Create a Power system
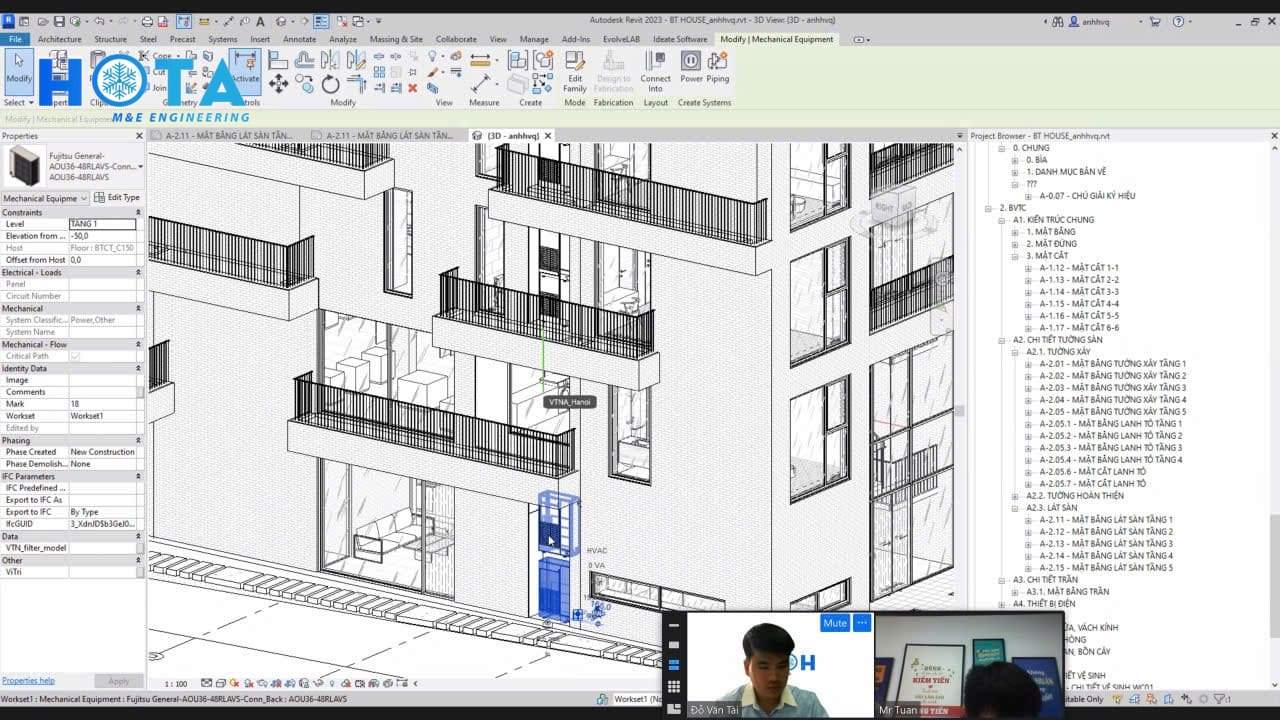The height and width of the screenshot is (720, 1280). point(691,67)
